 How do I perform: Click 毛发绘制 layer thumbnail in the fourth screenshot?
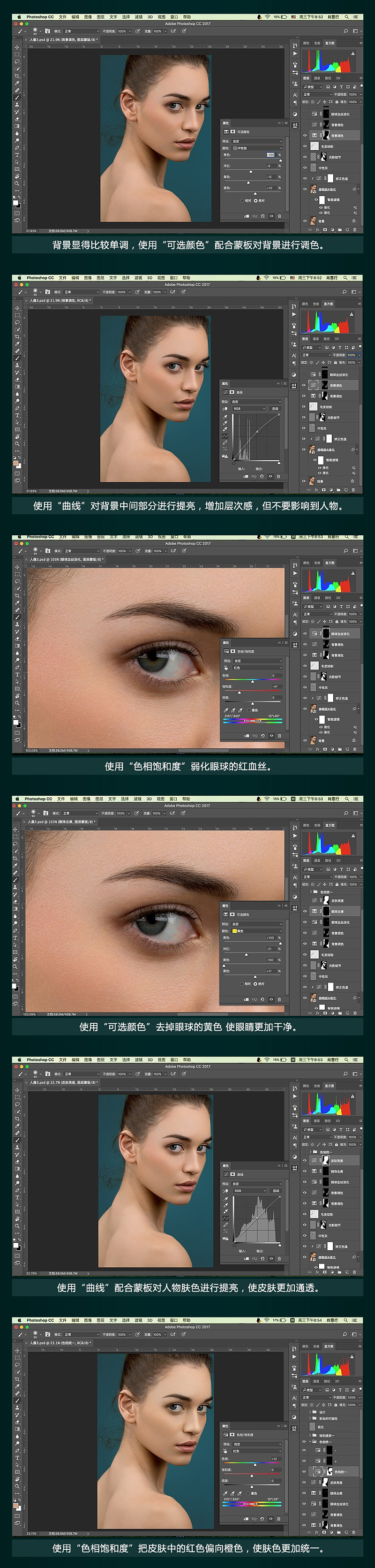pos(314,954)
